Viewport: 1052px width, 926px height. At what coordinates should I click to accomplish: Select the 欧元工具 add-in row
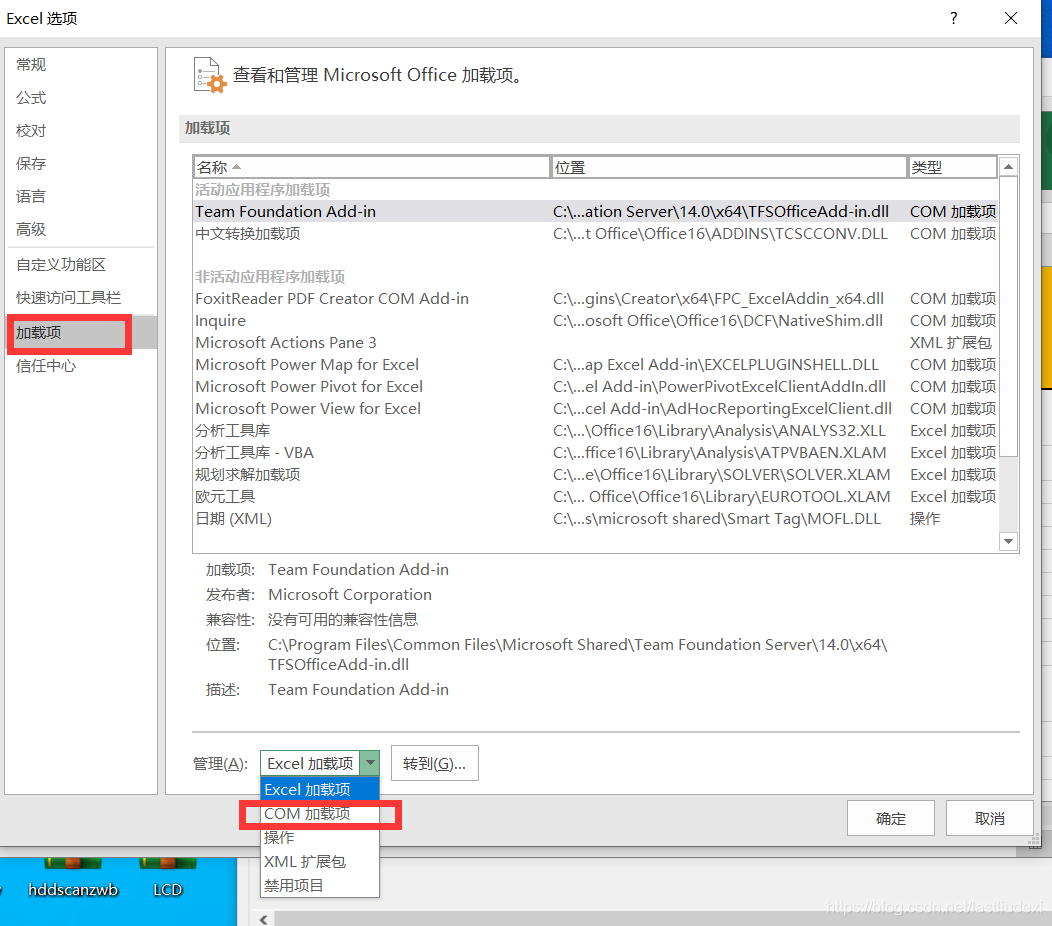(594, 497)
